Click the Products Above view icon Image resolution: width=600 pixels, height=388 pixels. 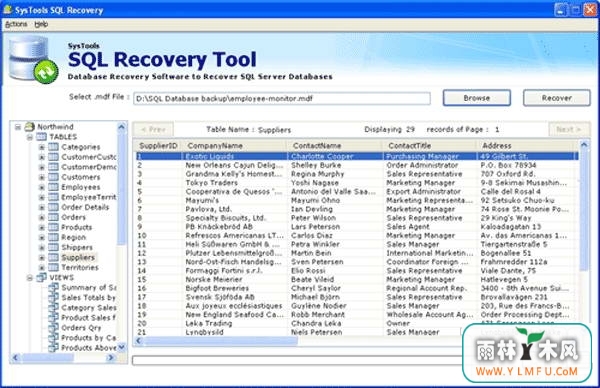pos(54,347)
